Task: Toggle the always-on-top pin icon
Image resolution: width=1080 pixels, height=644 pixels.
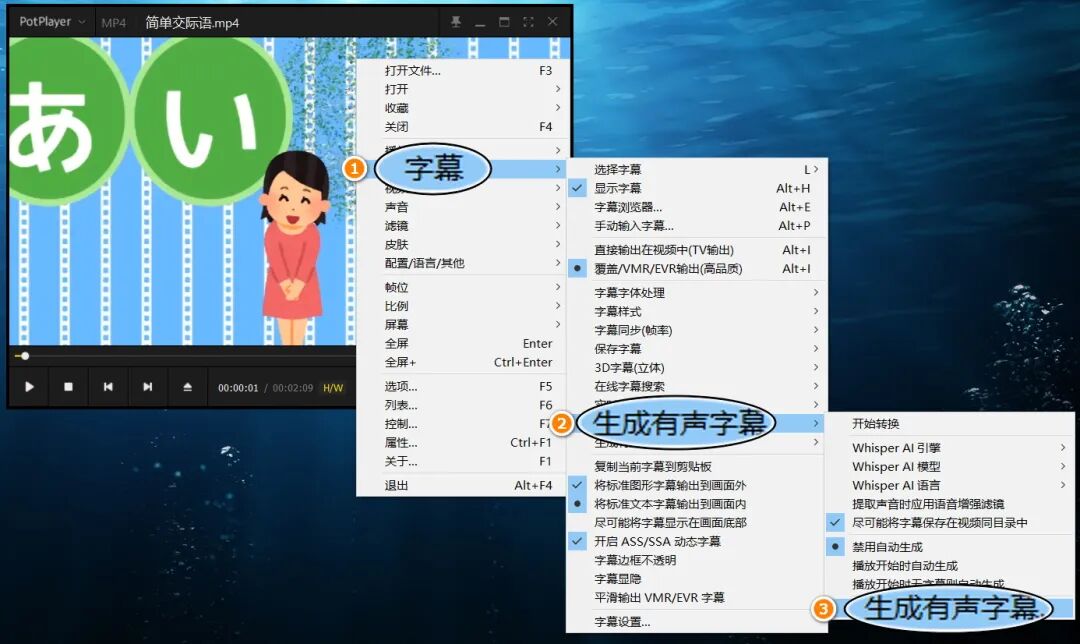Action: point(455,20)
